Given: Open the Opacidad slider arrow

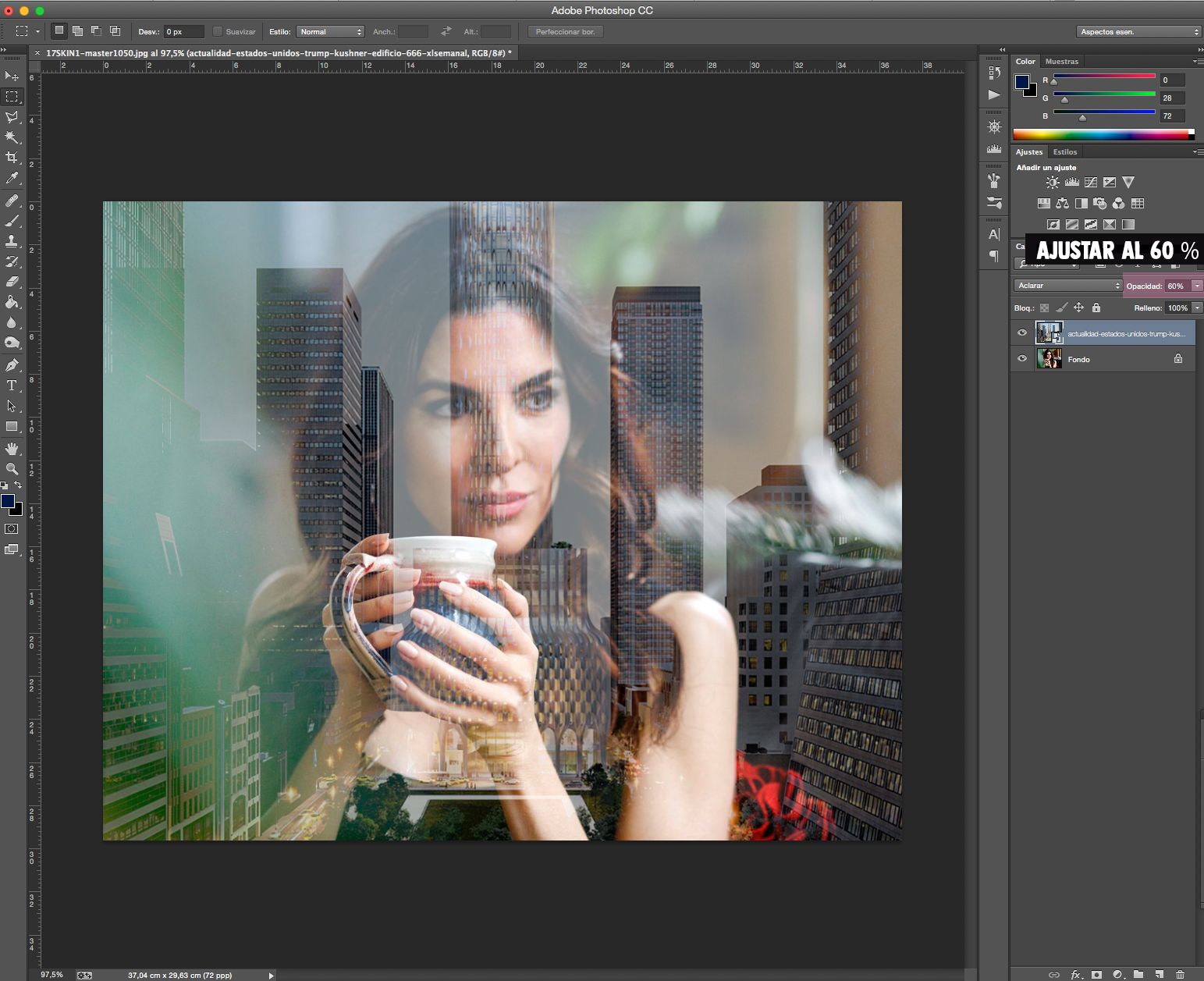Looking at the screenshot, I should 1197,286.
